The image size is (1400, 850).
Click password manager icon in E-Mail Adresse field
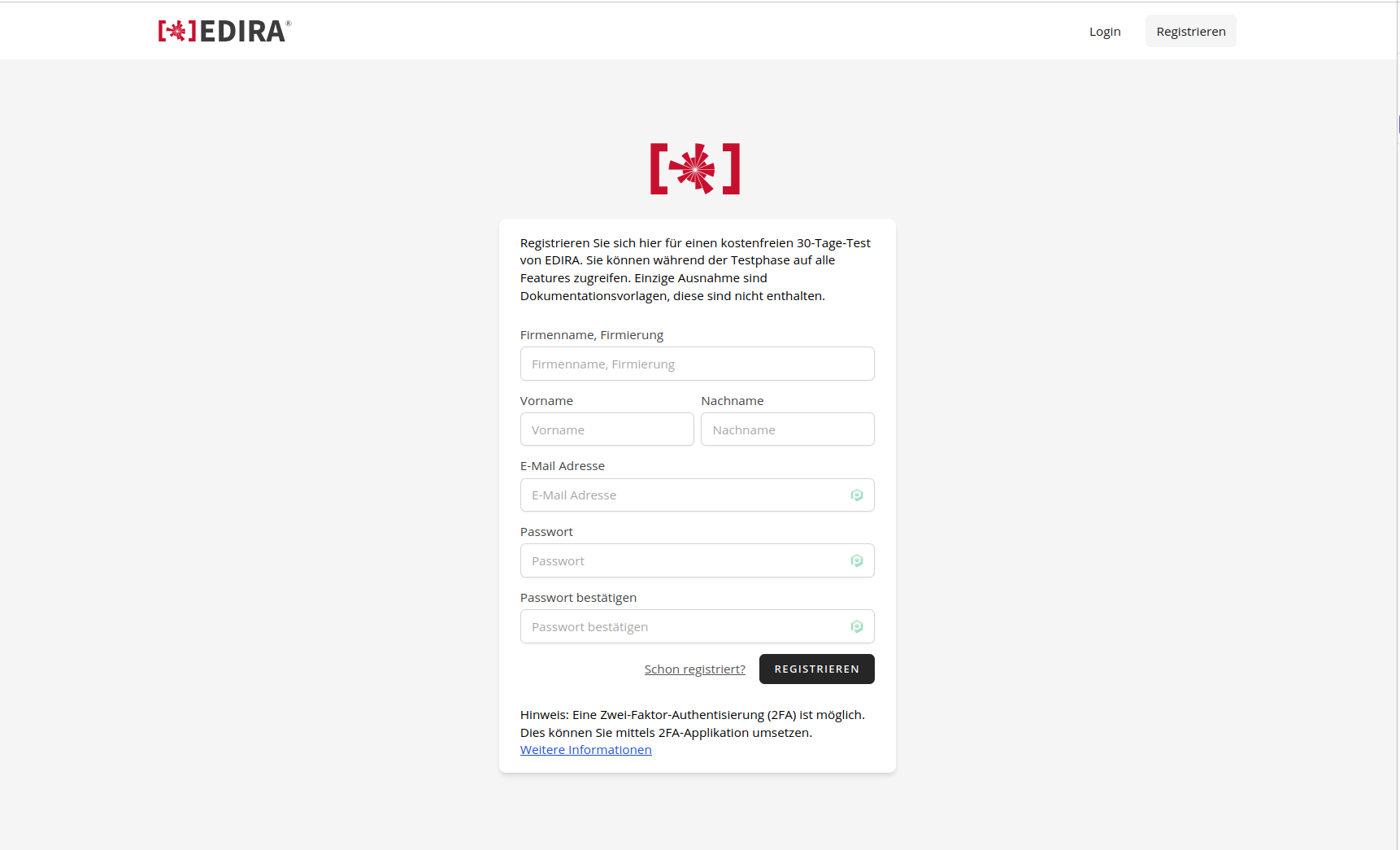tap(856, 495)
